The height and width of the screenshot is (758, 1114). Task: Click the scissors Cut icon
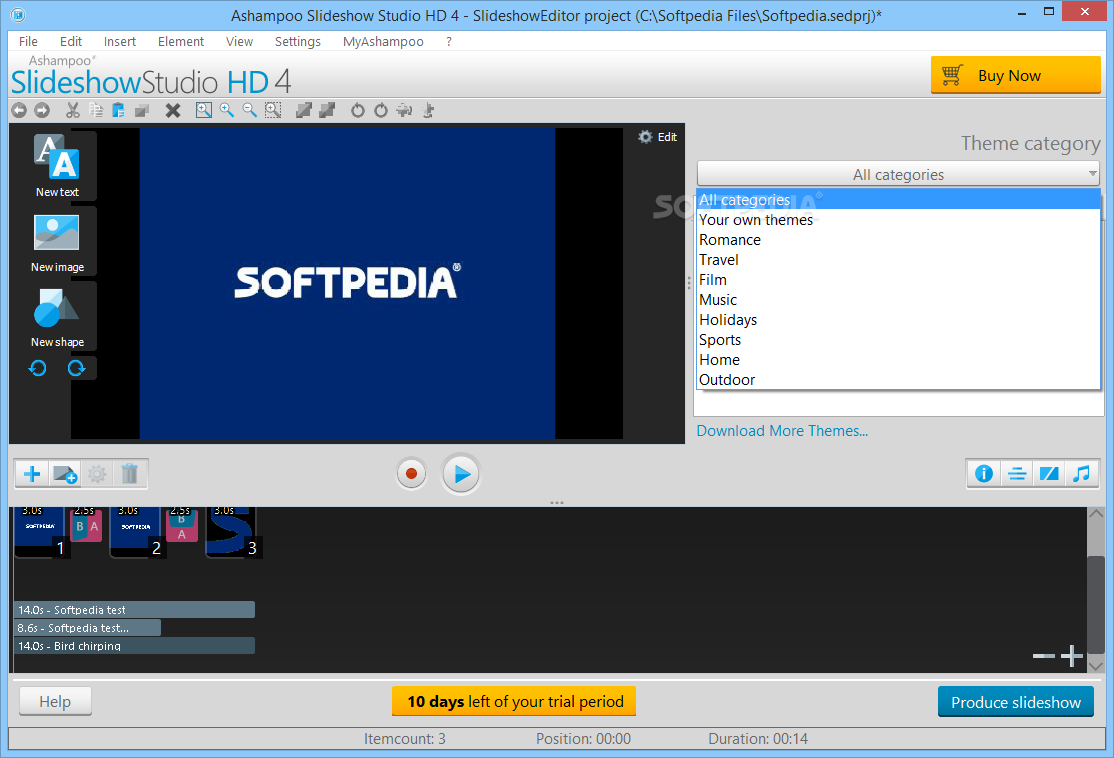point(72,110)
